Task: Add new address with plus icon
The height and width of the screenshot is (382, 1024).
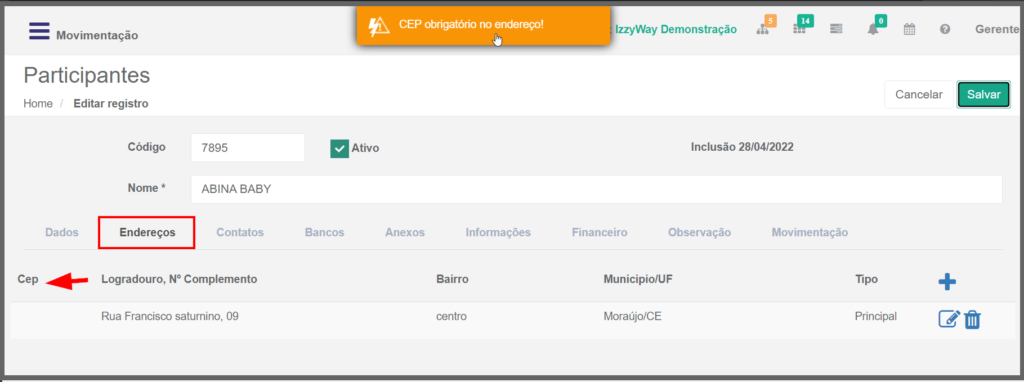Action: click(947, 282)
